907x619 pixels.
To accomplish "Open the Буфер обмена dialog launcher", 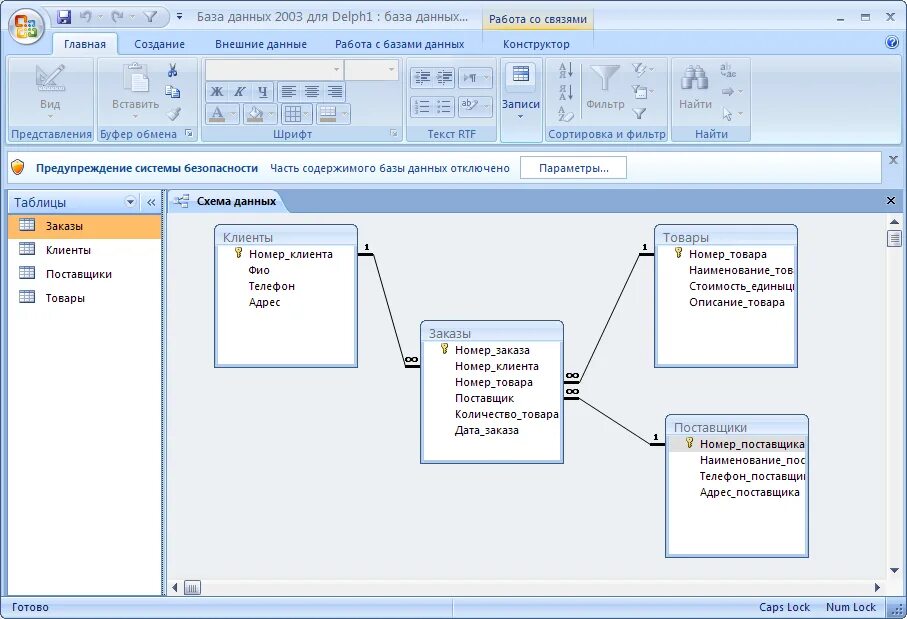I will click(x=189, y=134).
